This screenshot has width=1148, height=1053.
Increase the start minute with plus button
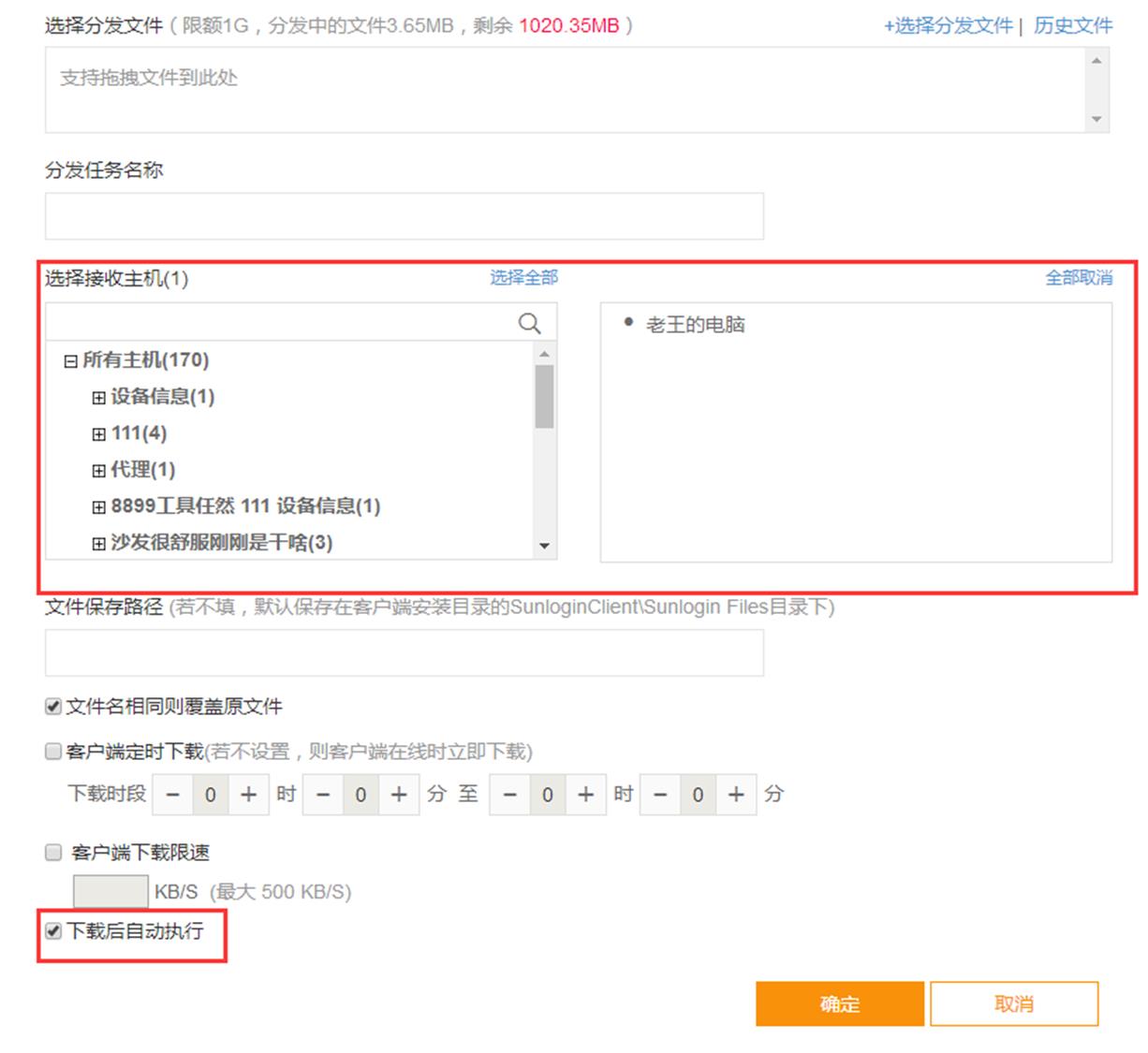pyautogui.click(x=399, y=795)
